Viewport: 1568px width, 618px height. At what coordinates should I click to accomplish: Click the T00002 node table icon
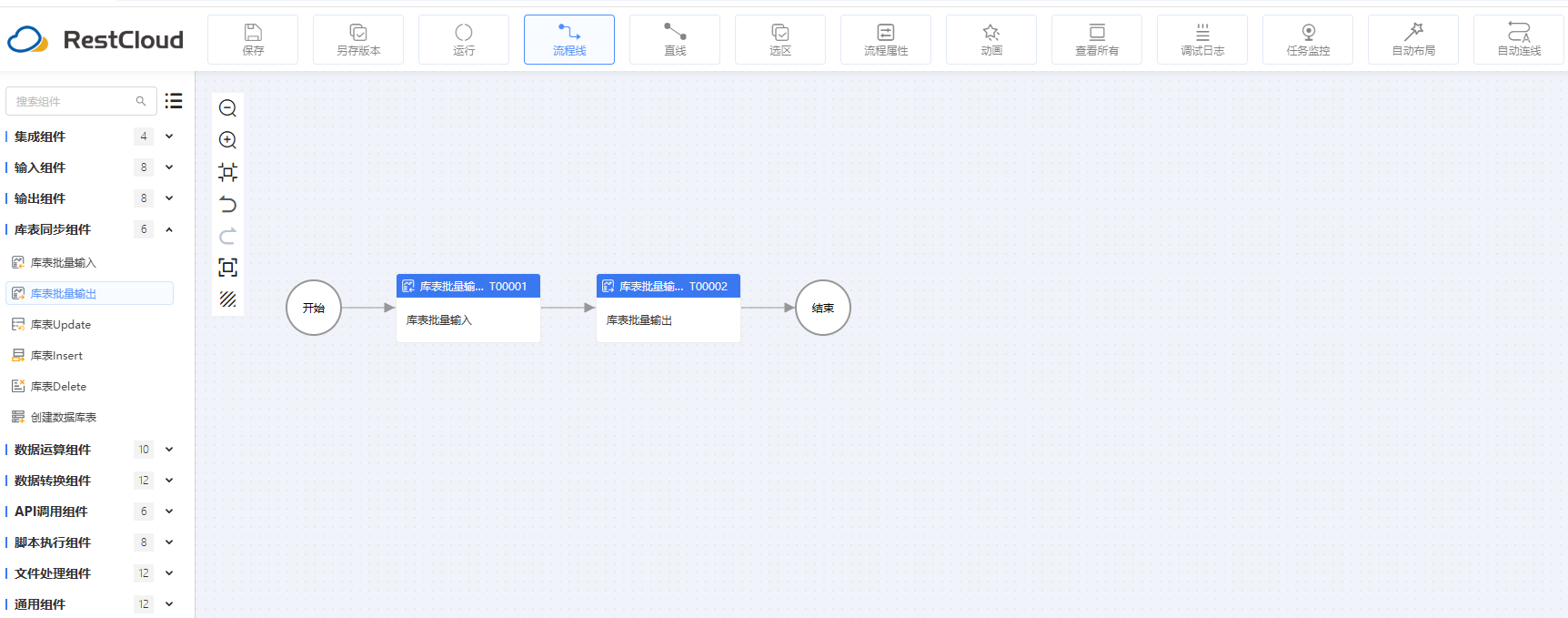click(x=608, y=286)
